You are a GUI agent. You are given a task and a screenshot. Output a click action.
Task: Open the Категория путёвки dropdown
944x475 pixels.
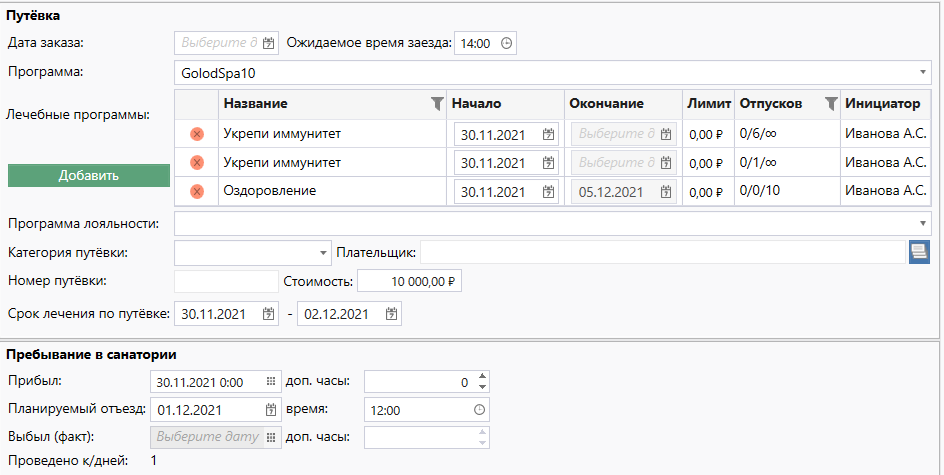pyautogui.click(x=323, y=253)
